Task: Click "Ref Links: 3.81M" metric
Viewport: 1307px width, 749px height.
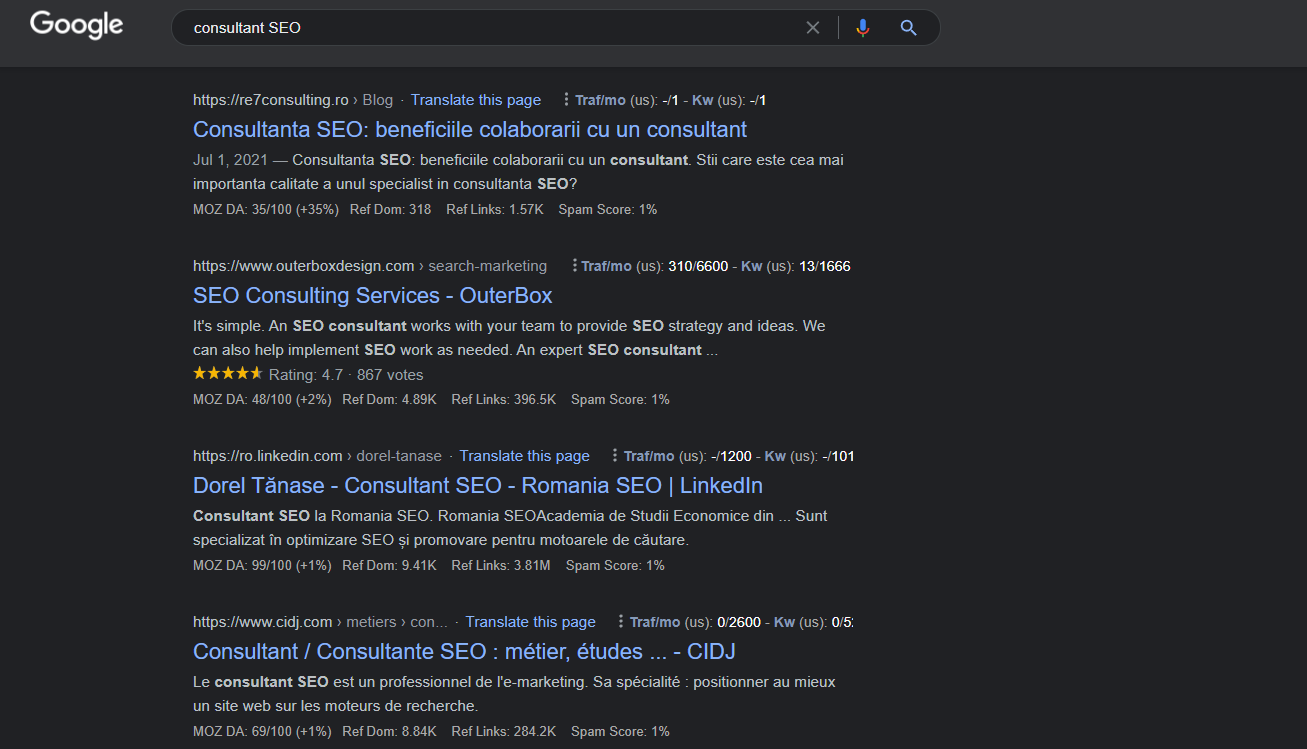Action: (x=501, y=565)
